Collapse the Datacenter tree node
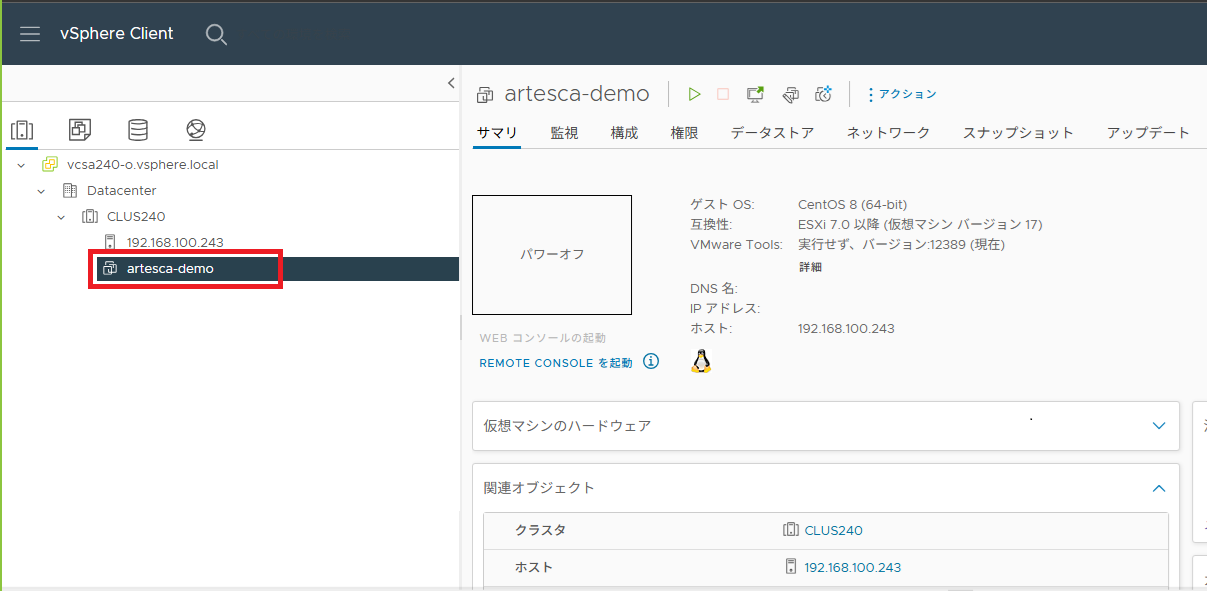This screenshot has height=591, width=1207. (x=41, y=190)
